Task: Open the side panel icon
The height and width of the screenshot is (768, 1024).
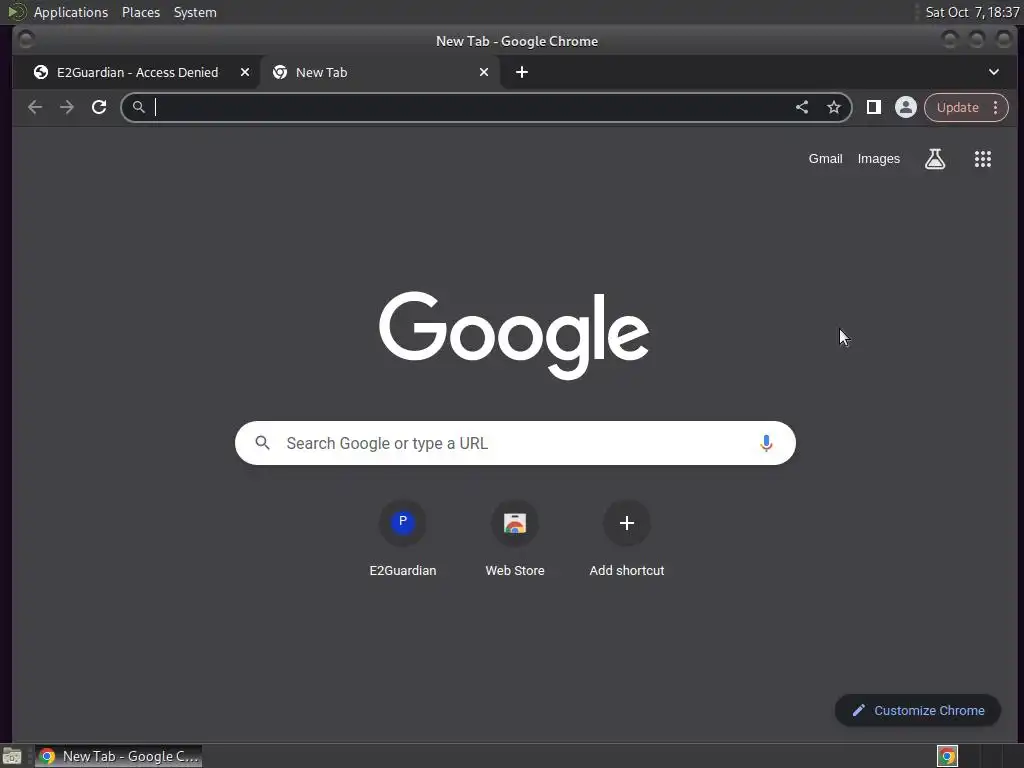Action: [x=874, y=107]
